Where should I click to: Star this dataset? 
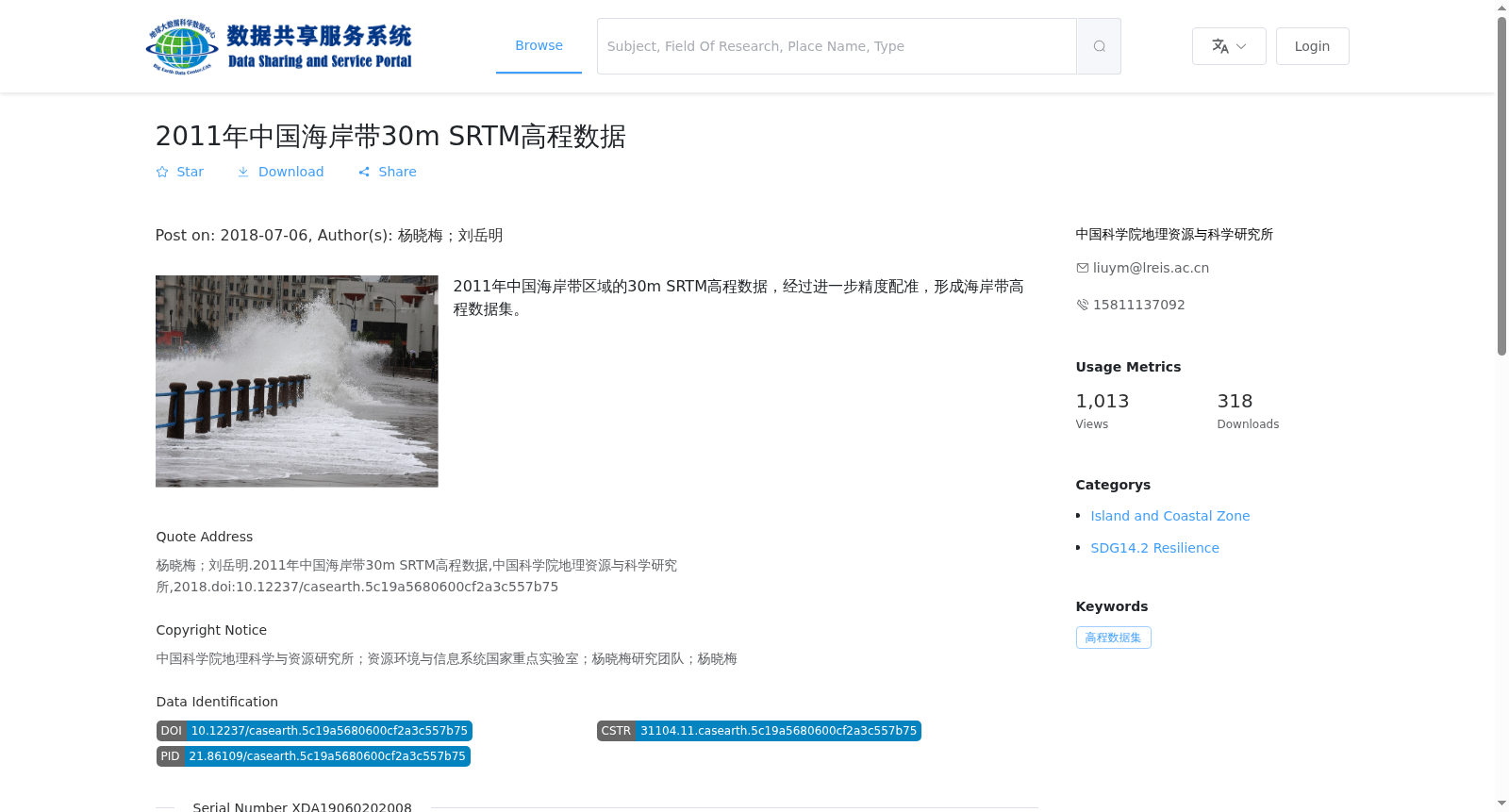tap(180, 172)
